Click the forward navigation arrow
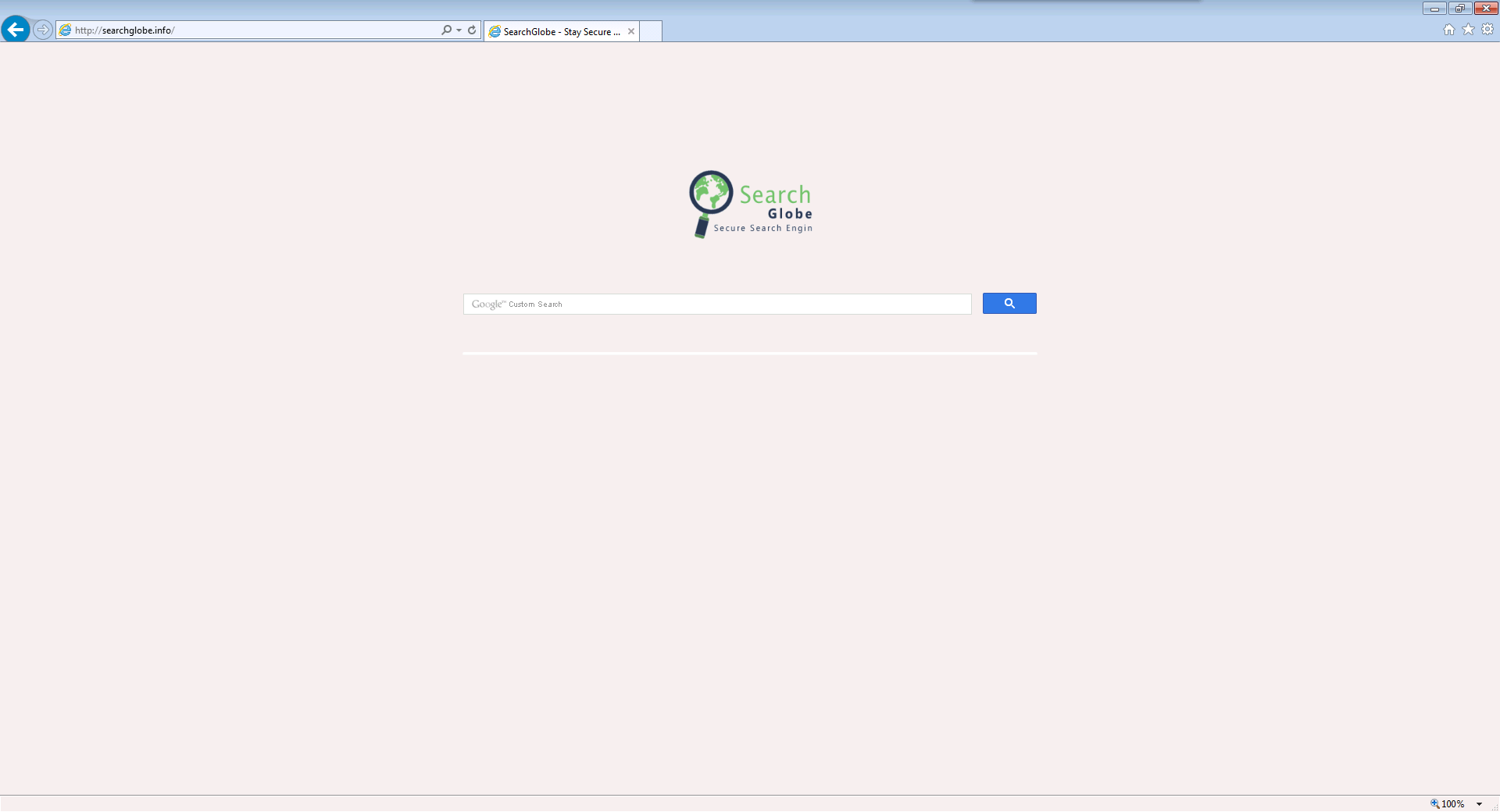Image resolution: width=1500 pixels, height=812 pixels. pos(43,30)
